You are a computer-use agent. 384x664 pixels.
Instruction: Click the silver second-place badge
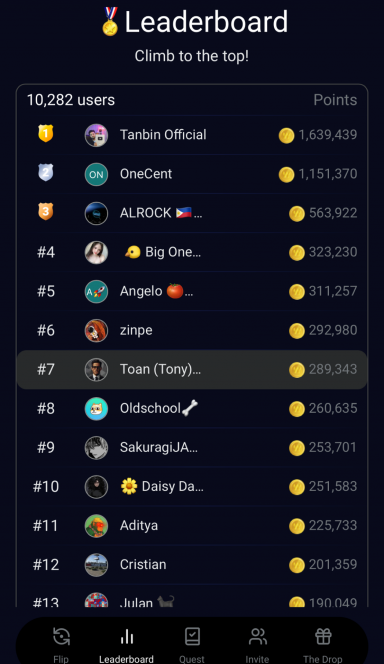pos(46,172)
